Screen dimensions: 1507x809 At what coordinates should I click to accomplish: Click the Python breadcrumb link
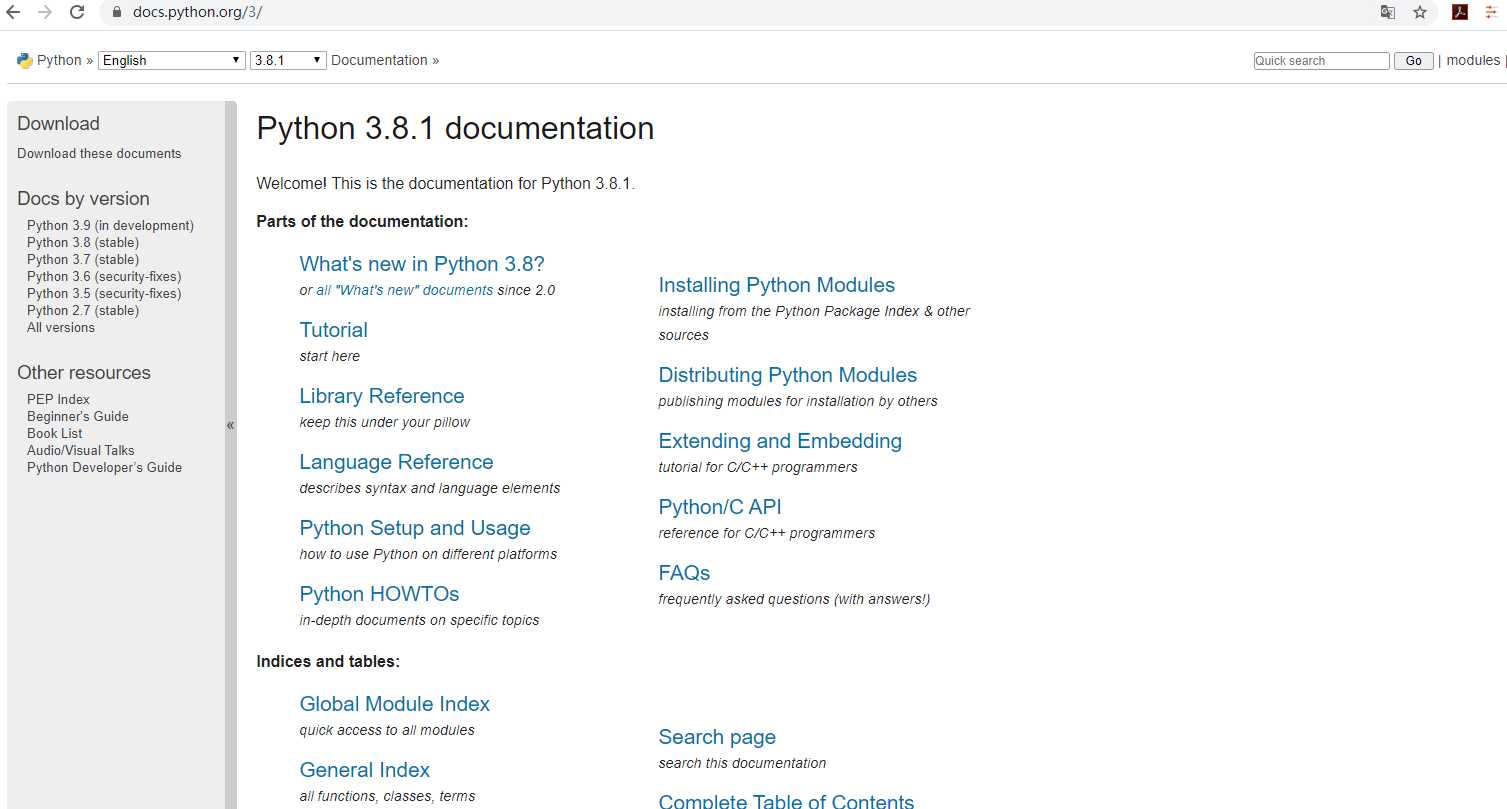pos(59,60)
